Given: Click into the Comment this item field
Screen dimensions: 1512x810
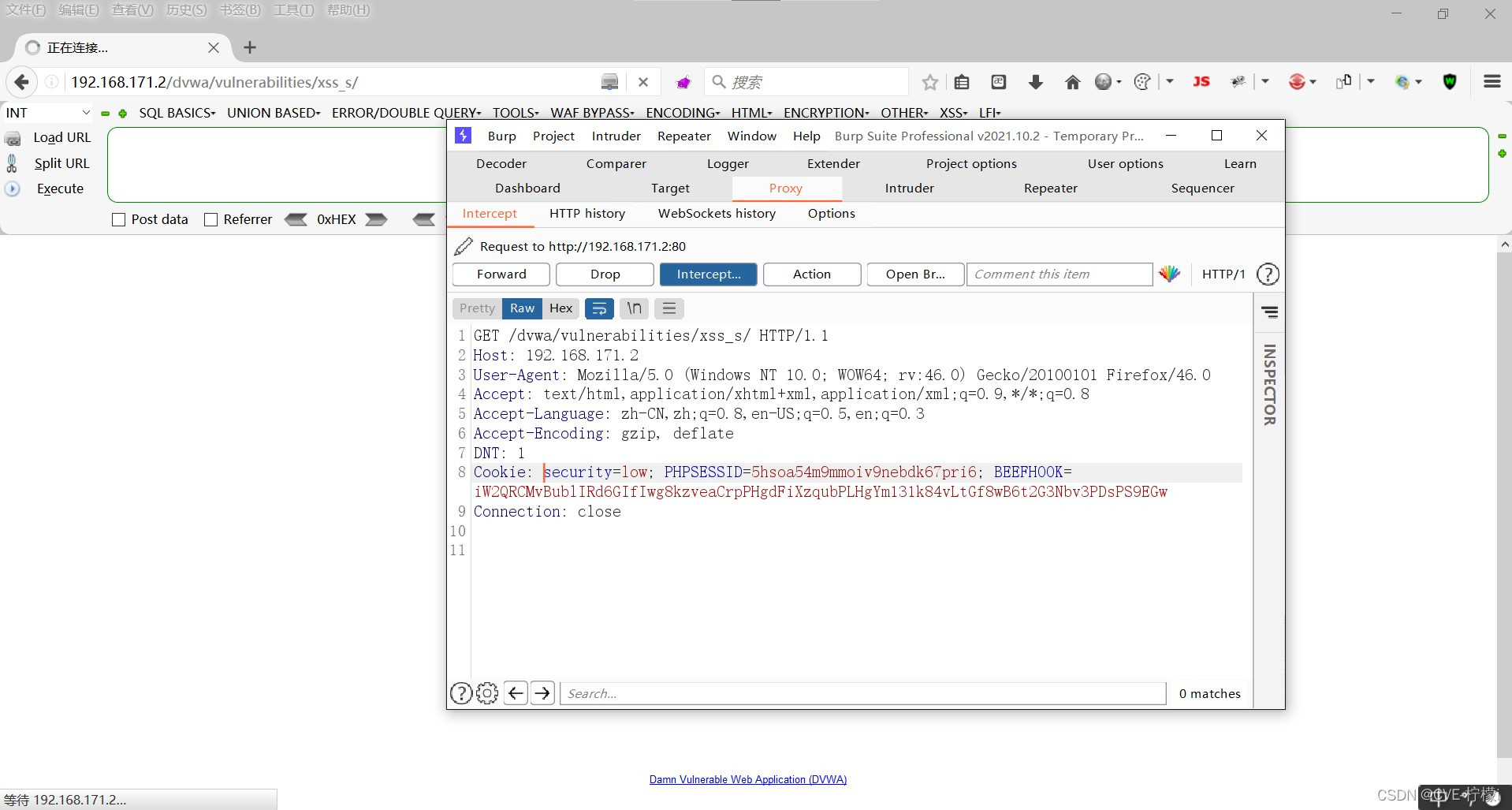Looking at the screenshot, I should click(x=1060, y=274).
